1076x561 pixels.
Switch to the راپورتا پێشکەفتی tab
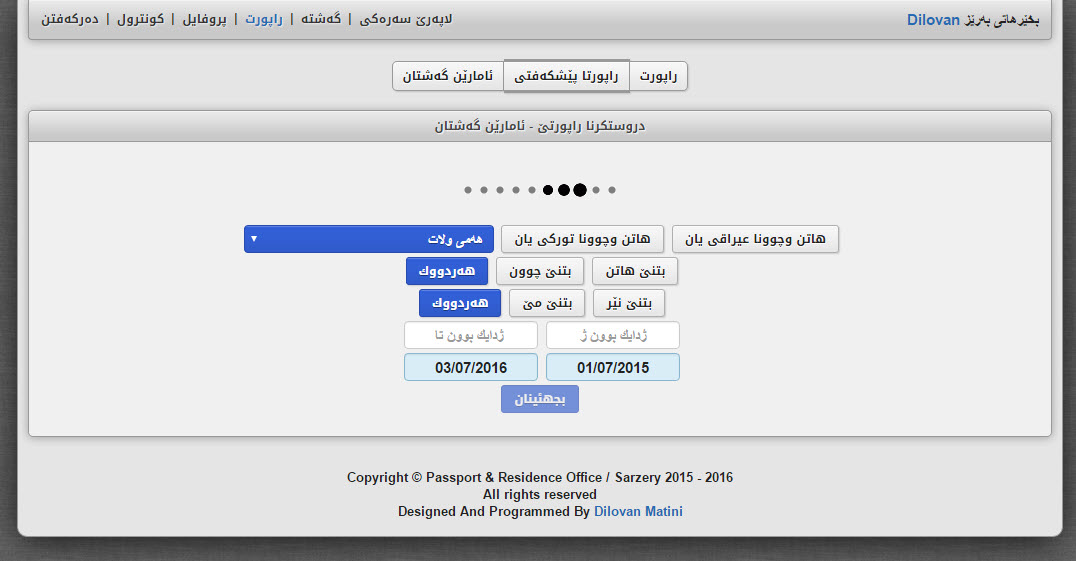566,76
